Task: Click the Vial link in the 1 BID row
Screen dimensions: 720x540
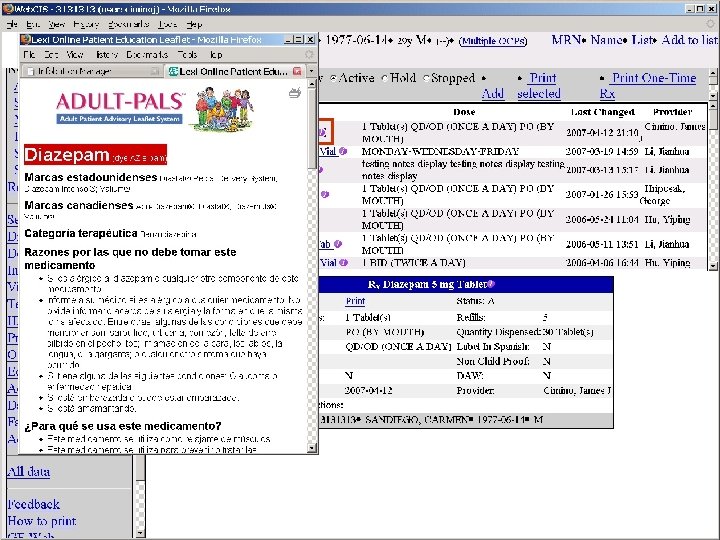Action: point(328,263)
